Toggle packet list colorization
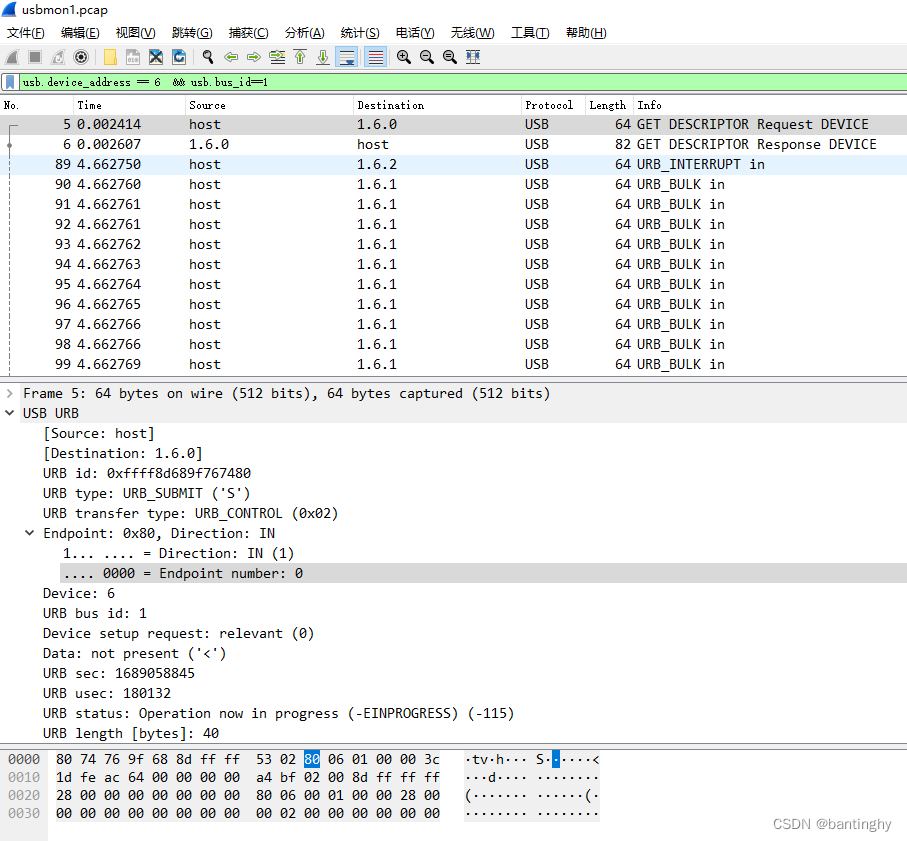907x841 pixels. pyautogui.click(x=375, y=57)
